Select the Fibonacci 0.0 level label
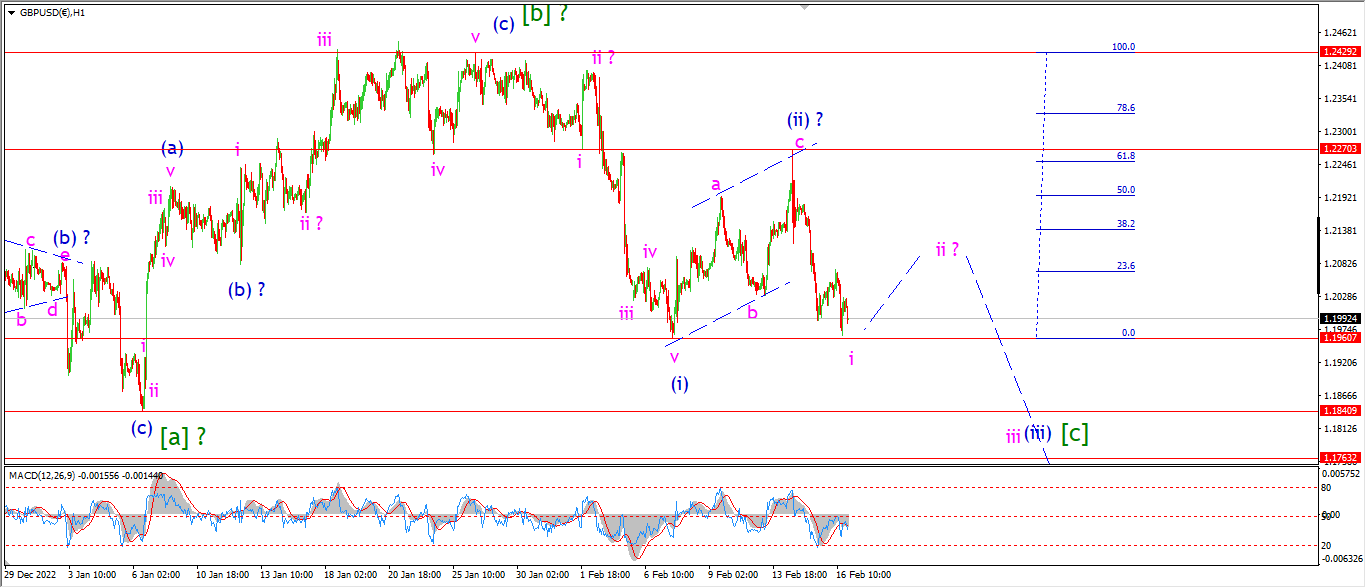1366x588 pixels. coord(1128,333)
